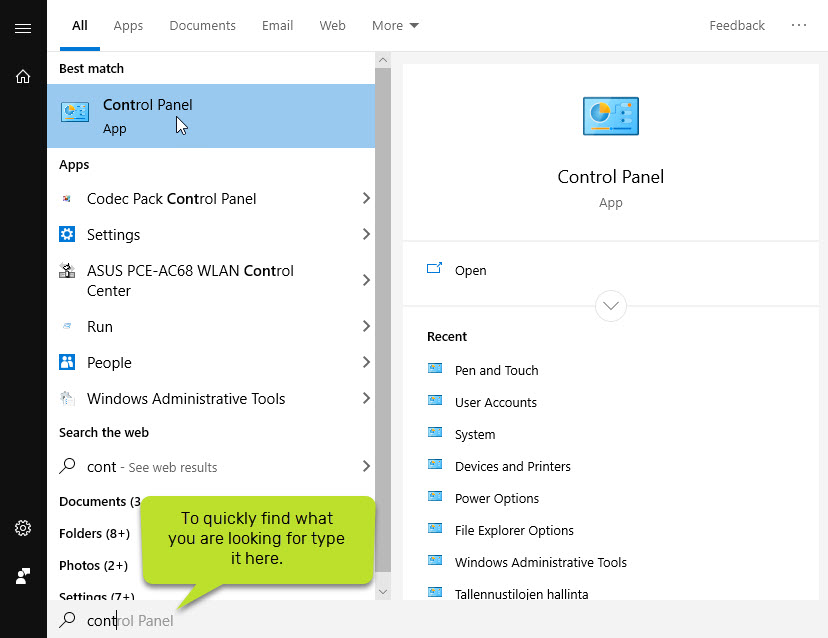Switch to the Documents tab

pos(202,26)
